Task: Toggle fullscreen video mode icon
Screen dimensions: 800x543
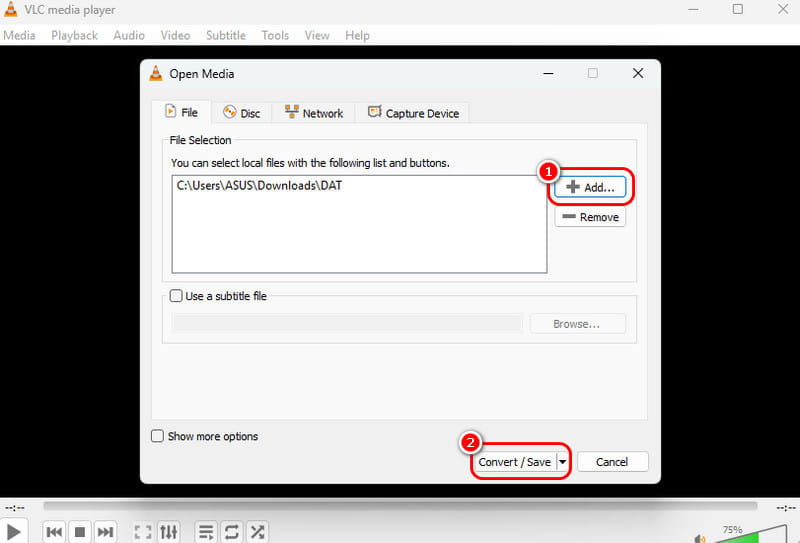Action: (x=143, y=532)
